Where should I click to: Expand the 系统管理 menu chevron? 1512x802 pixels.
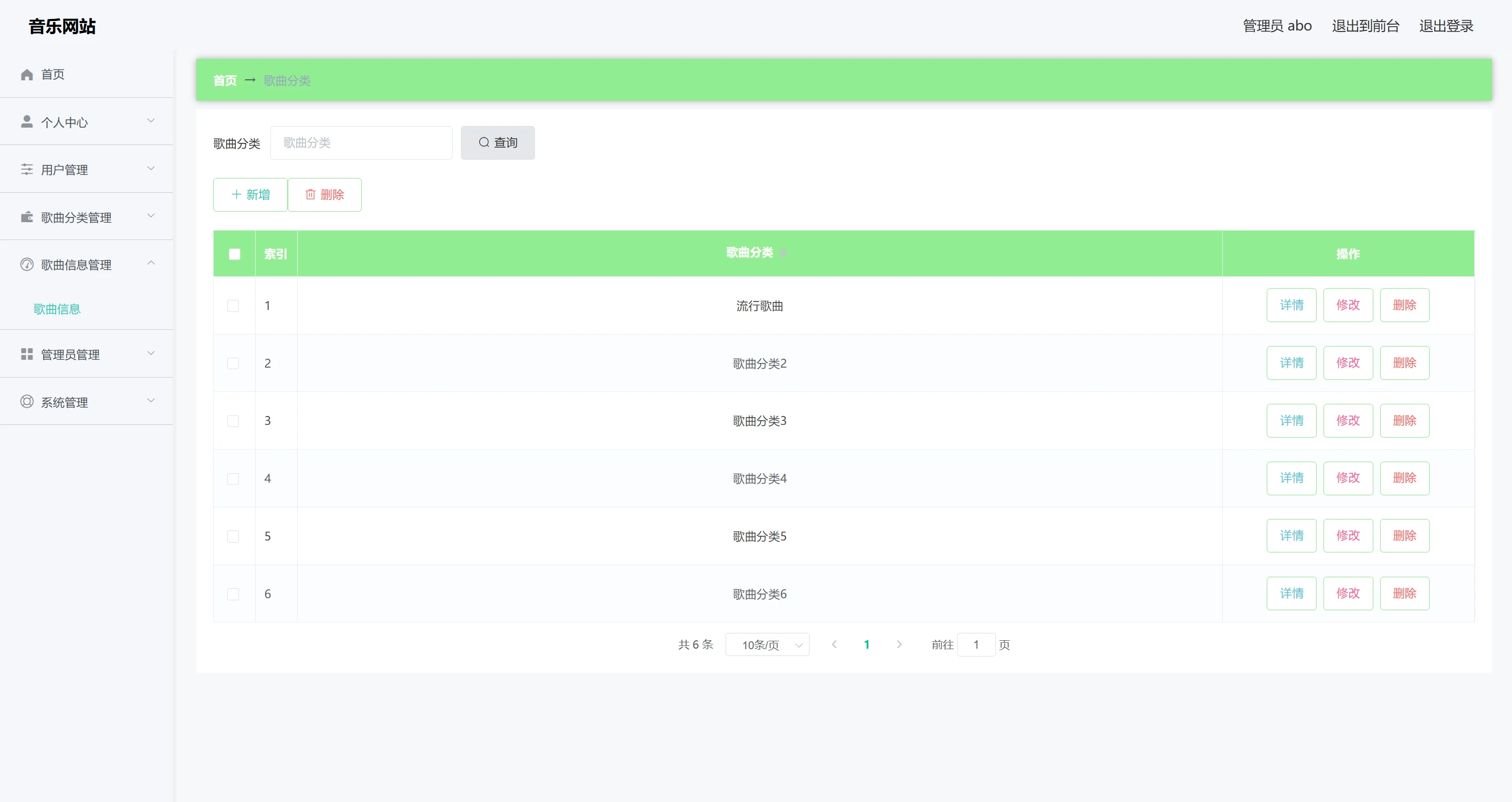(151, 401)
